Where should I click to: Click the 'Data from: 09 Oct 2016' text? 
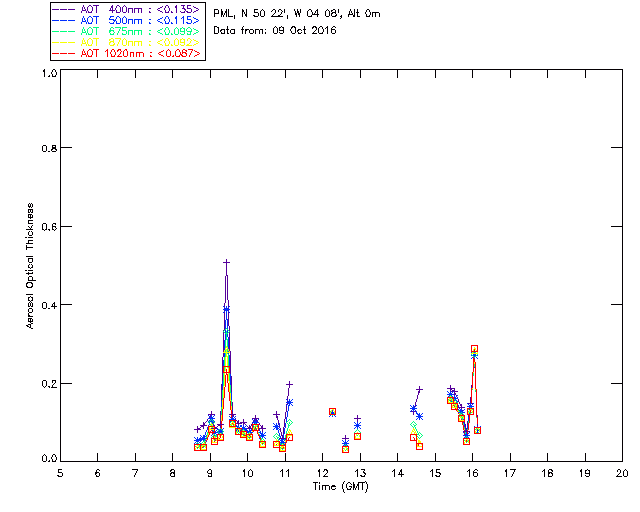point(275,31)
